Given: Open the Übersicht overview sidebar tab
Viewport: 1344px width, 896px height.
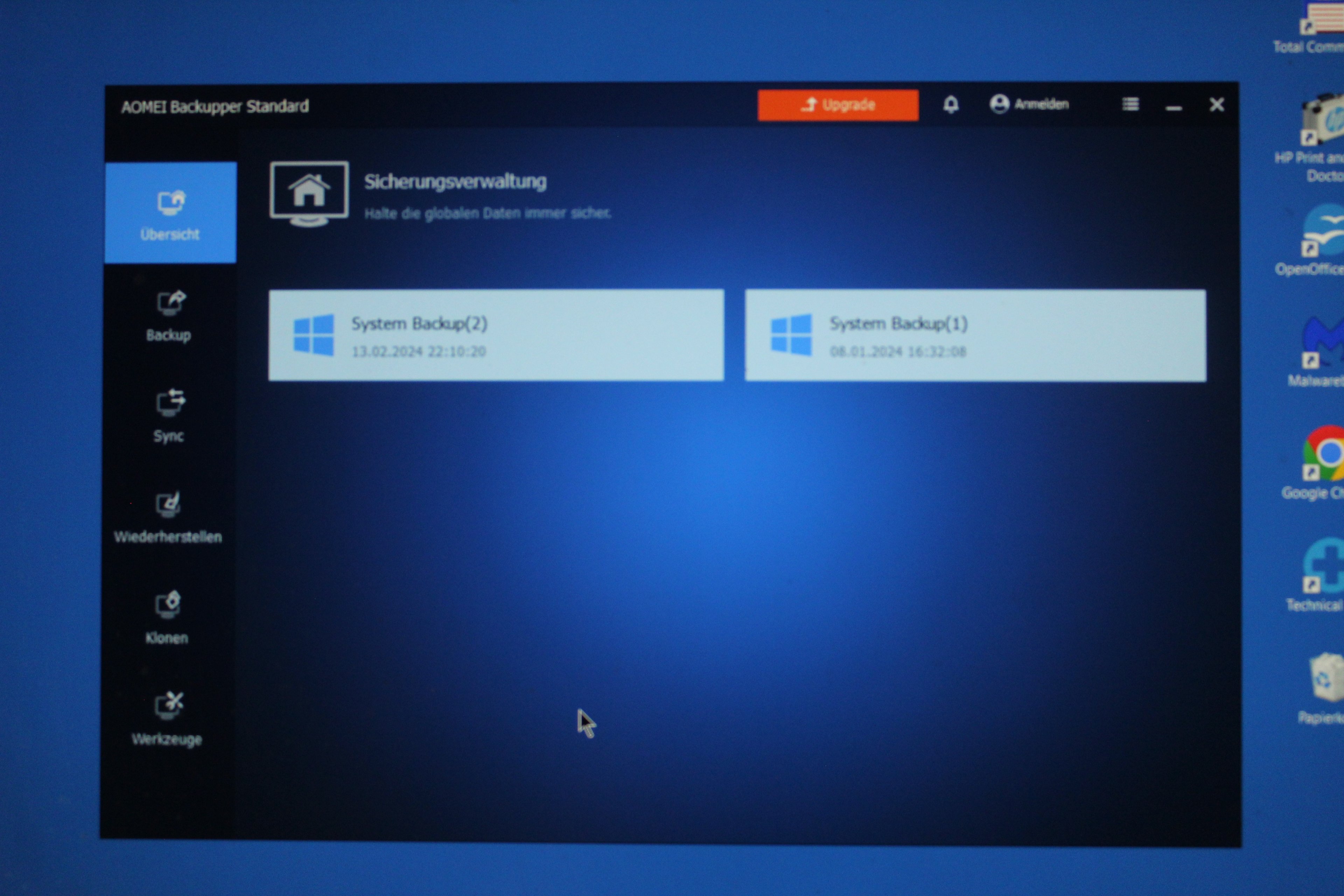Looking at the screenshot, I should 170,213.
